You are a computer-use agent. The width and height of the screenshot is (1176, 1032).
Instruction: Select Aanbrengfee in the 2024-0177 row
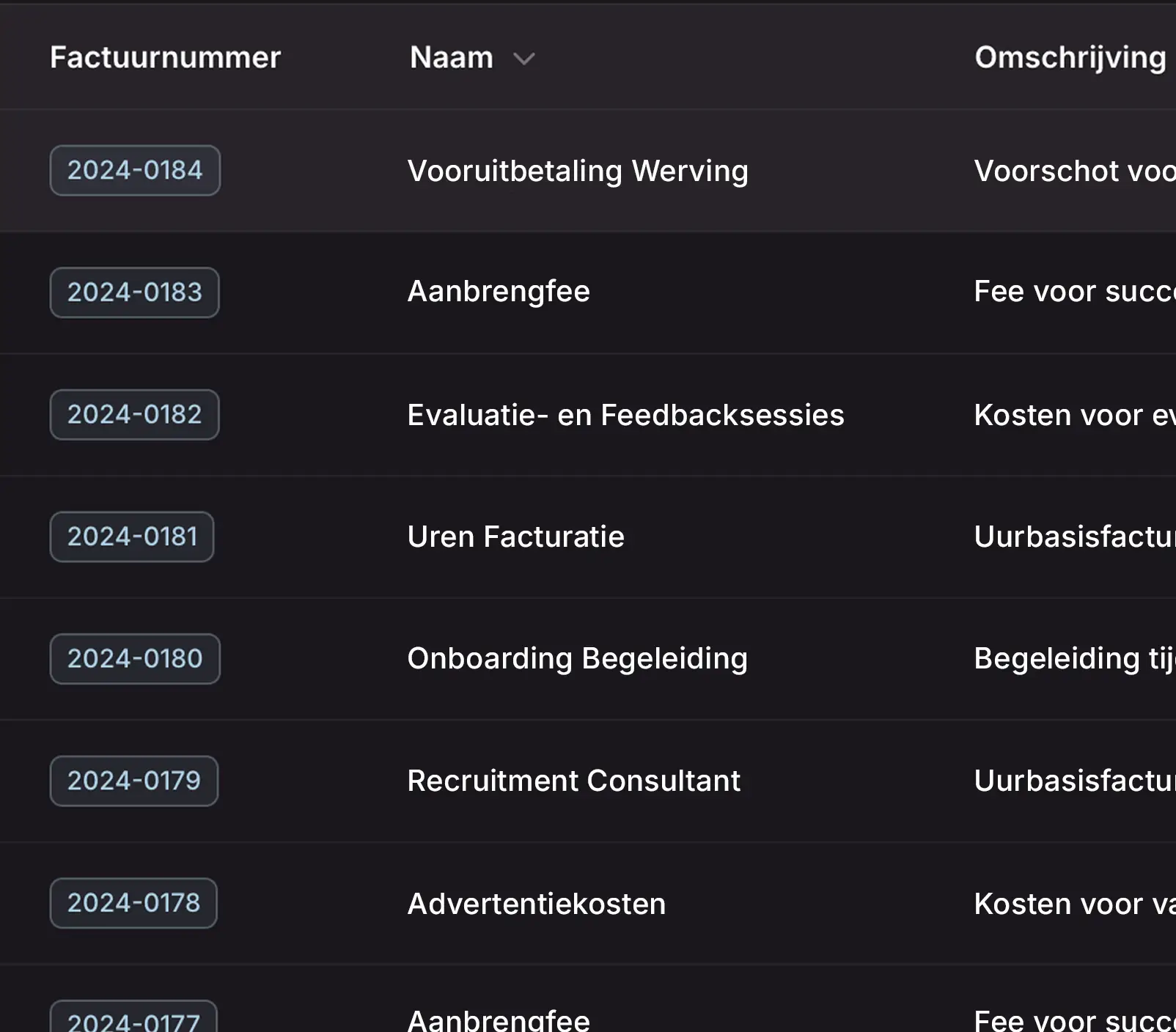(499, 1020)
